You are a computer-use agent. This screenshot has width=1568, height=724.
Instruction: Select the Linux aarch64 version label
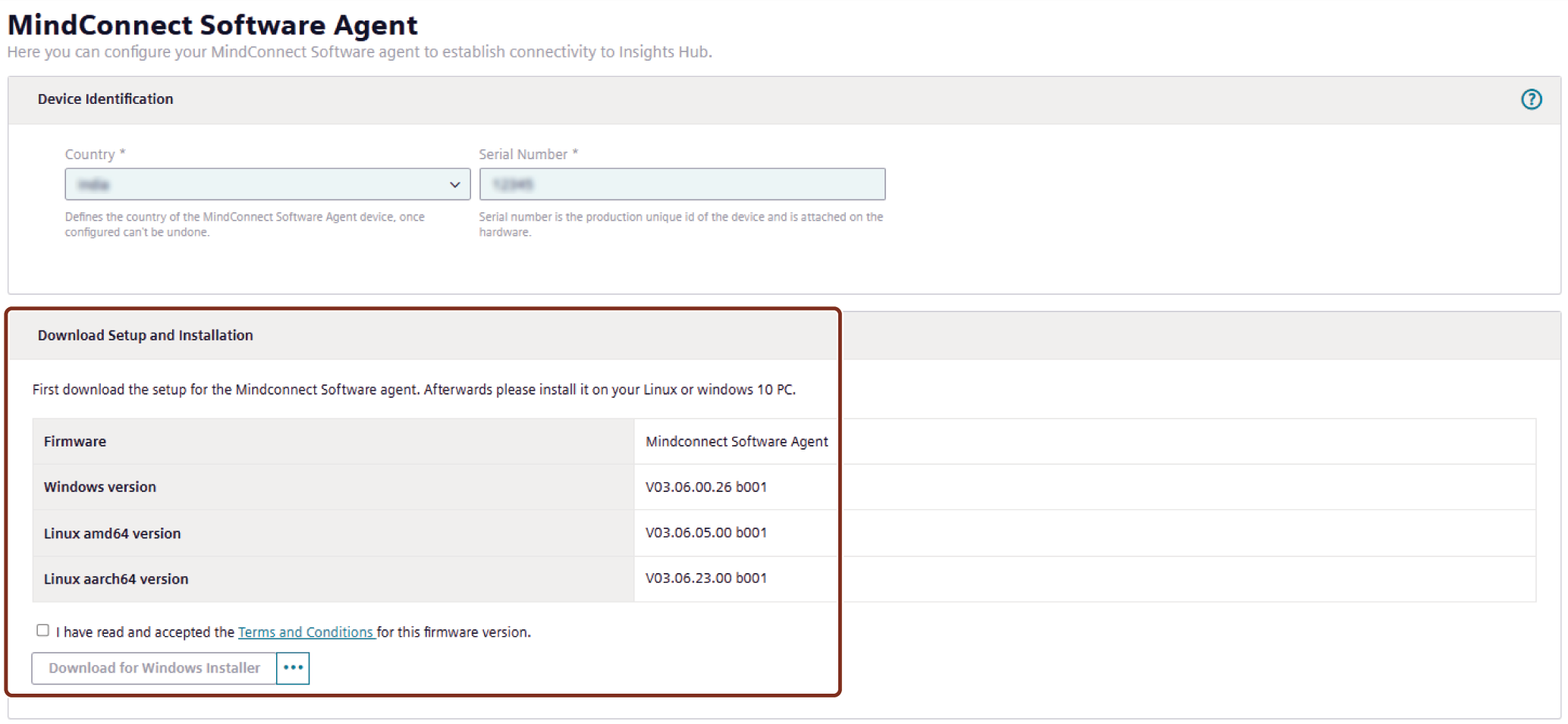point(116,578)
